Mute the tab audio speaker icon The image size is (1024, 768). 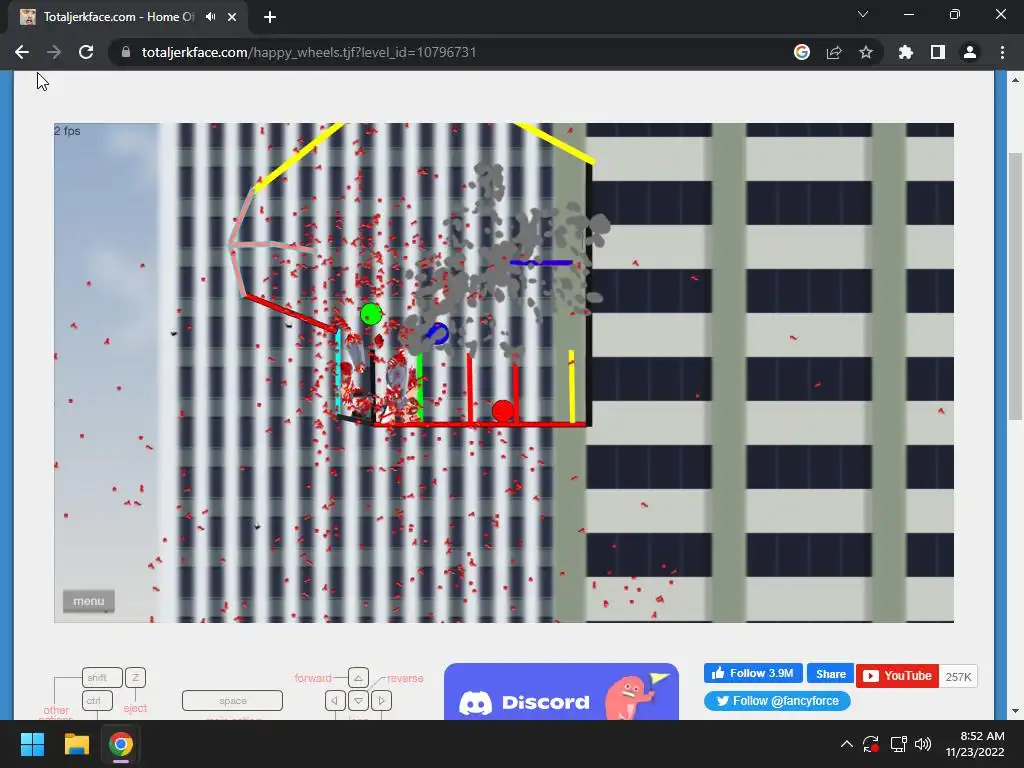coord(210,17)
